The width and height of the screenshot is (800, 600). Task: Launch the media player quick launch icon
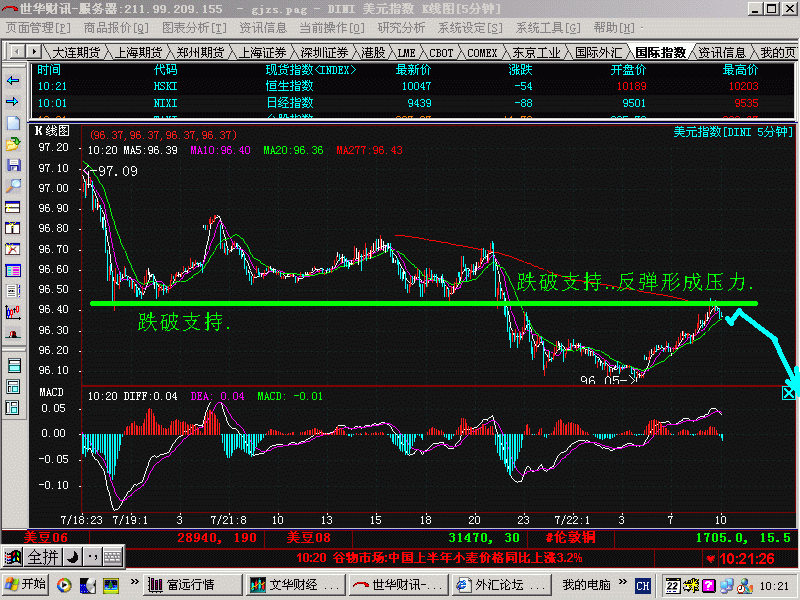coord(64,585)
